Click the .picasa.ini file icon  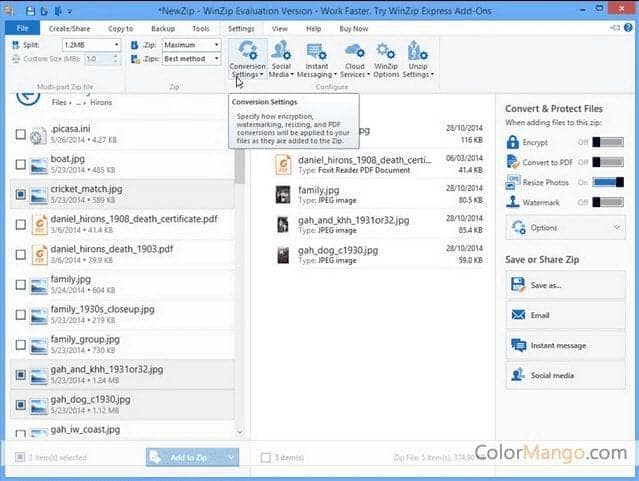(x=38, y=135)
